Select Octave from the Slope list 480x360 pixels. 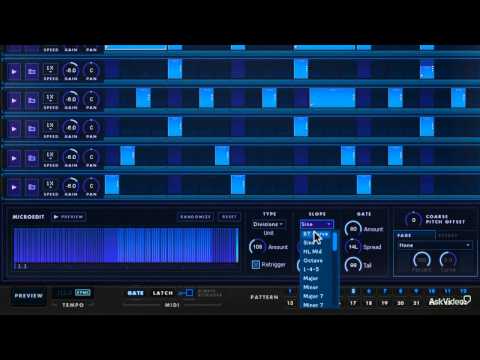point(313,261)
